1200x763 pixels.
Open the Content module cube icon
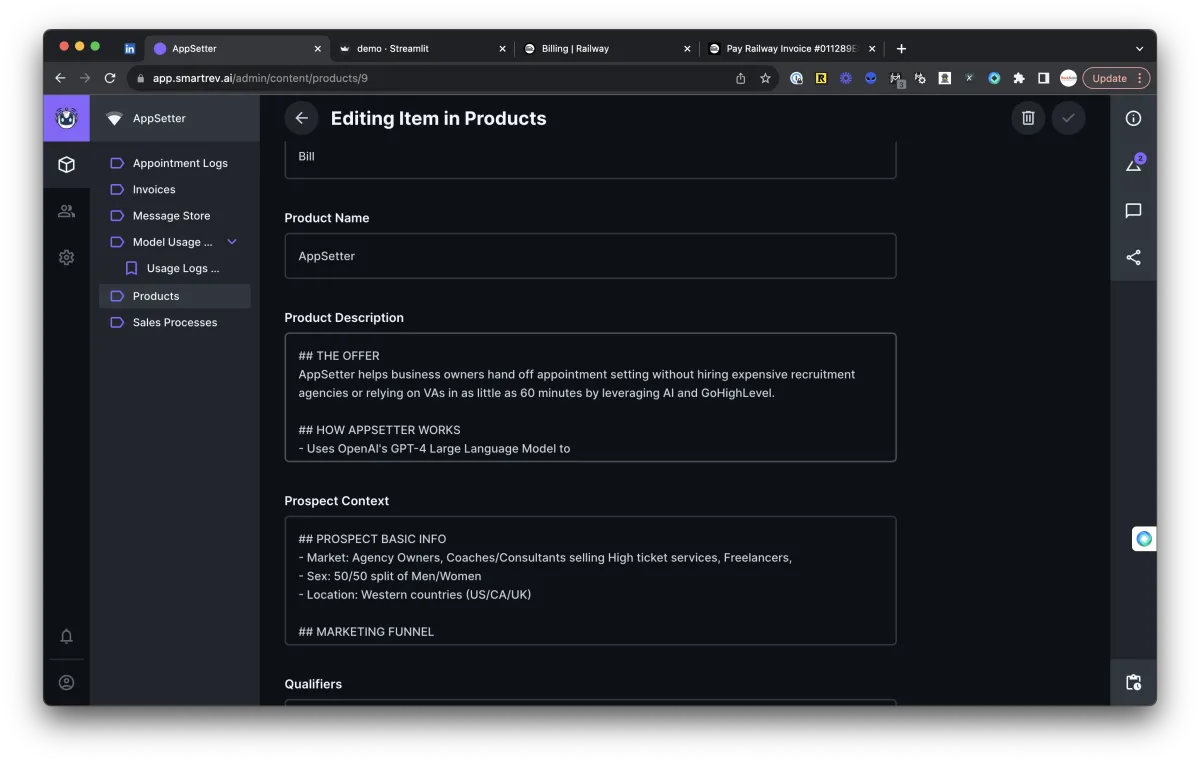[x=66, y=165]
